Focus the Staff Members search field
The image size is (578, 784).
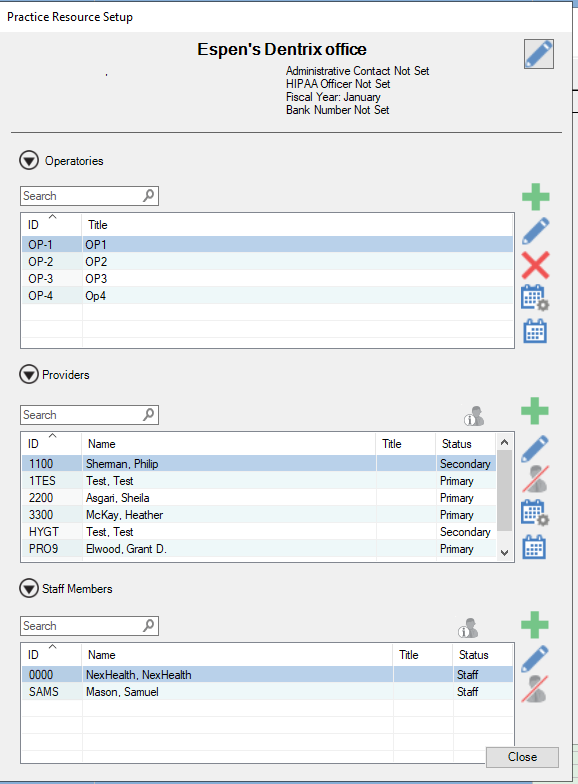tap(90, 626)
